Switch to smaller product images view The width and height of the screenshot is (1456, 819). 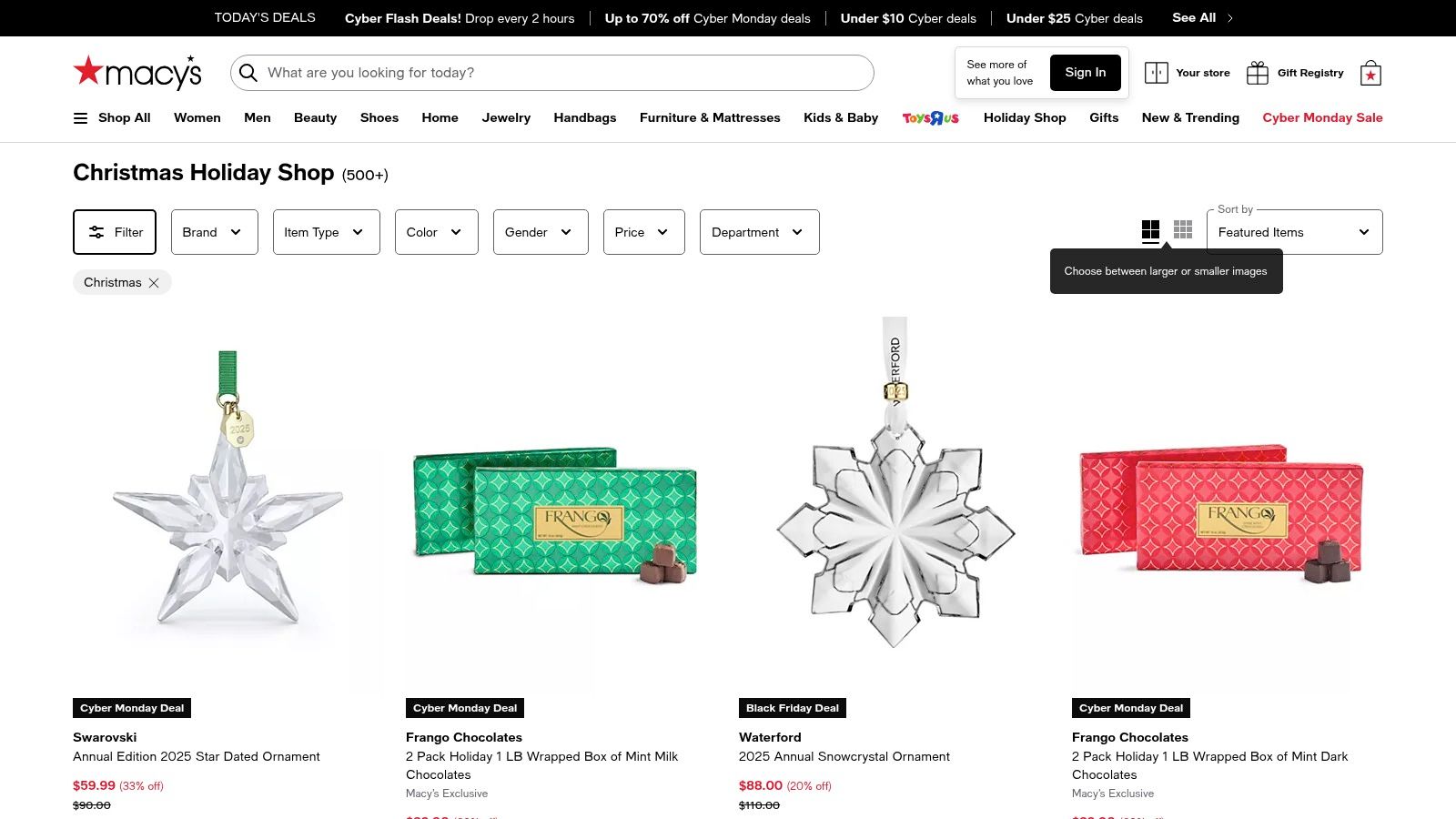click(1183, 230)
